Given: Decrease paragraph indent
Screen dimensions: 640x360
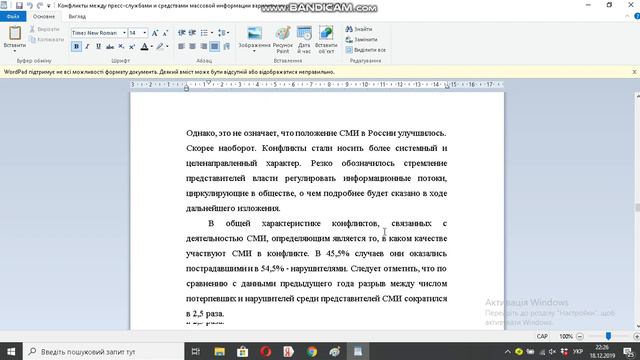Looking at the screenshot, I should [182, 33].
